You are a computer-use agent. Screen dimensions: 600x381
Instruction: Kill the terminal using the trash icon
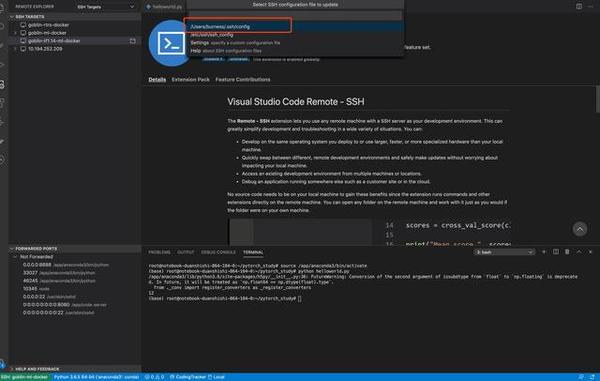click(x=567, y=252)
